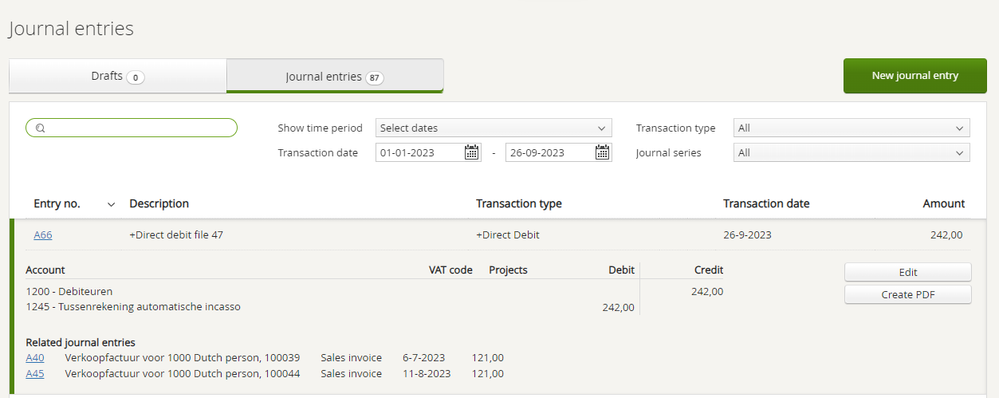
Task: Open the end date calendar picker
Action: [602, 153]
